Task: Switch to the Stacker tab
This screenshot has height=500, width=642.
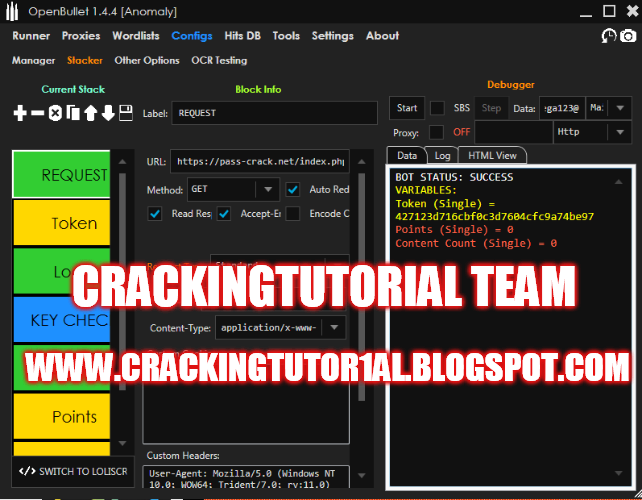Action: coord(85,61)
